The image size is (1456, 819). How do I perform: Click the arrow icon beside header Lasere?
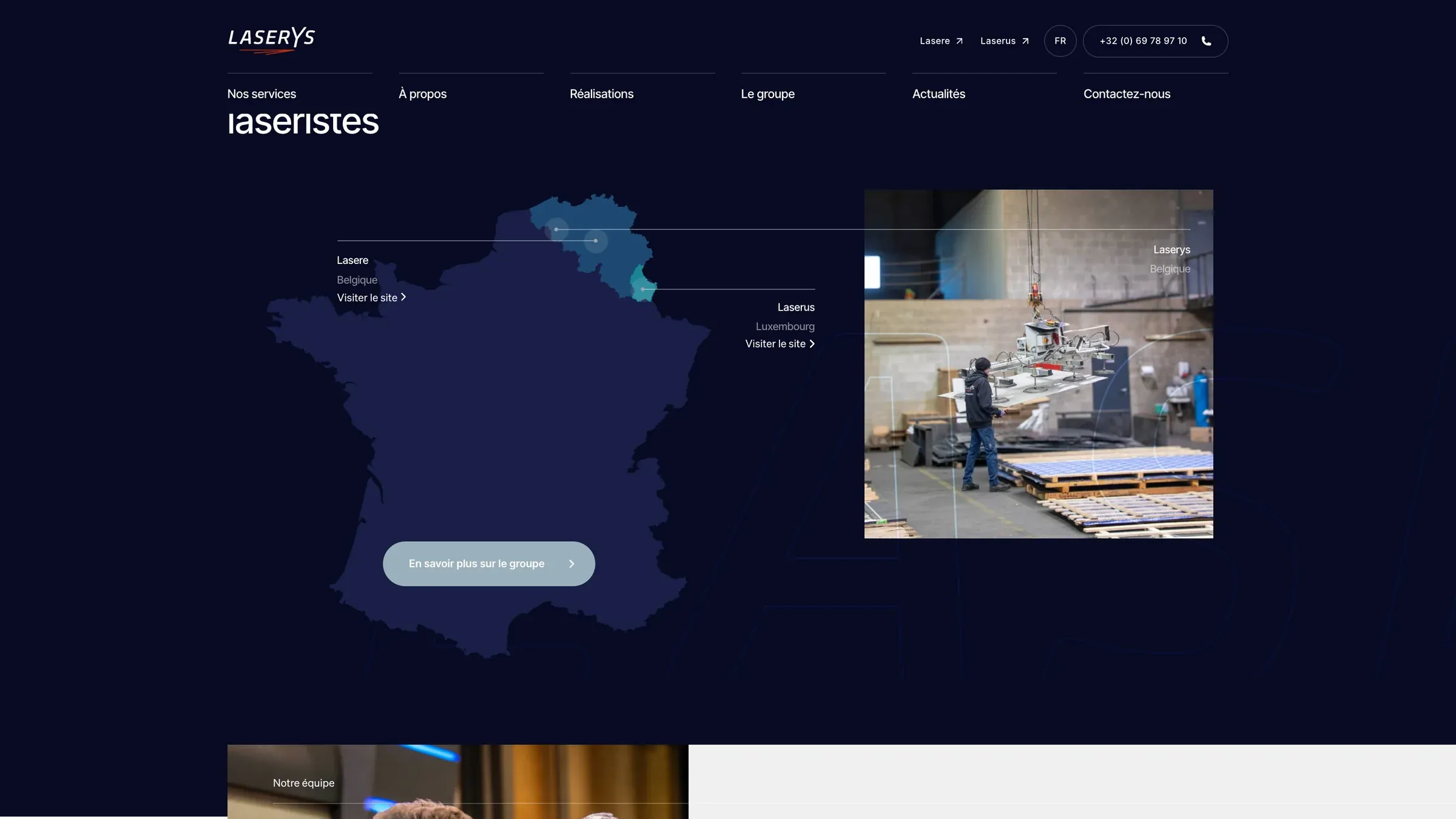click(959, 41)
